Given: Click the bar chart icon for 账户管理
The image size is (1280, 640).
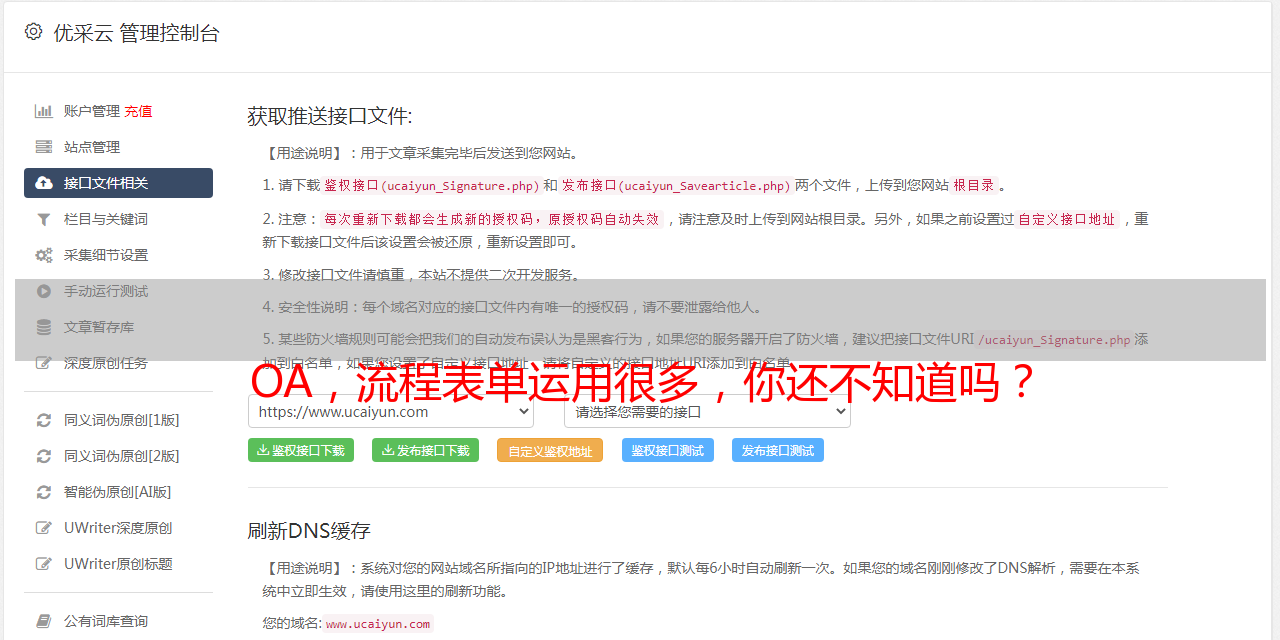Looking at the screenshot, I should [44, 111].
